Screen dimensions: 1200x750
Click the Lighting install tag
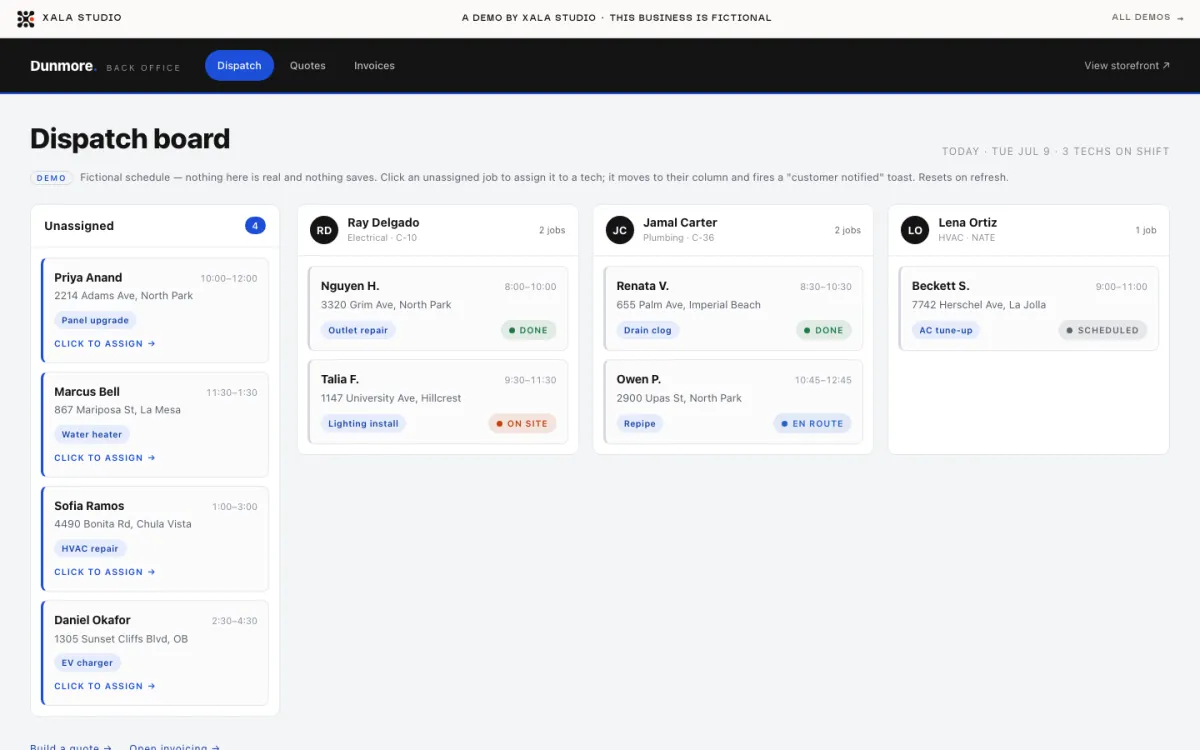[363, 424]
